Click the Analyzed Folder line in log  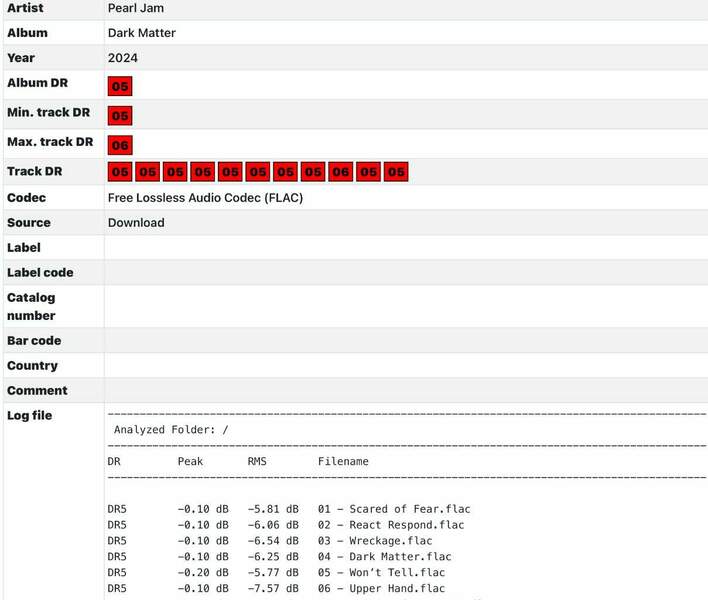tap(174, 429)
